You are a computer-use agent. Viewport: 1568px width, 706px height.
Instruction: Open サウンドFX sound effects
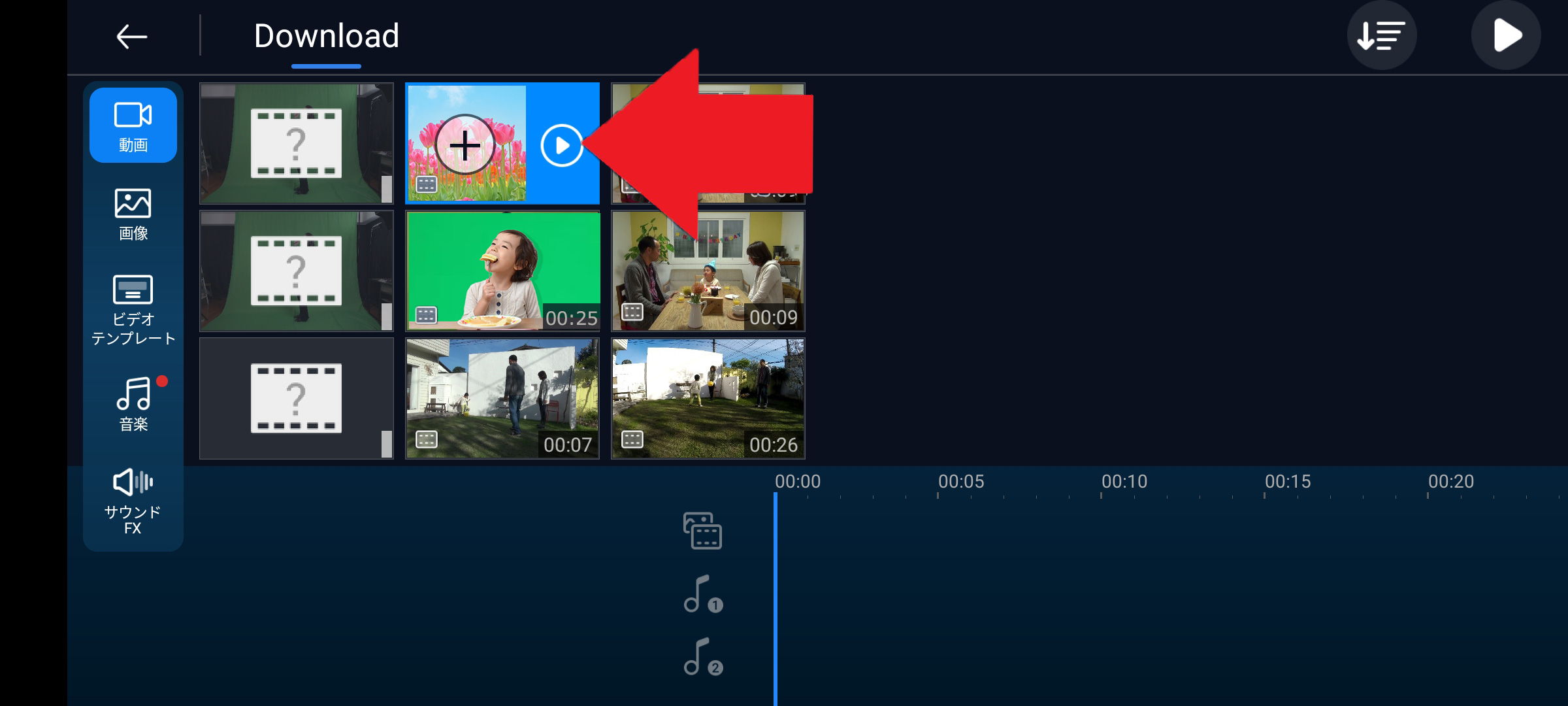coord(133,501)
